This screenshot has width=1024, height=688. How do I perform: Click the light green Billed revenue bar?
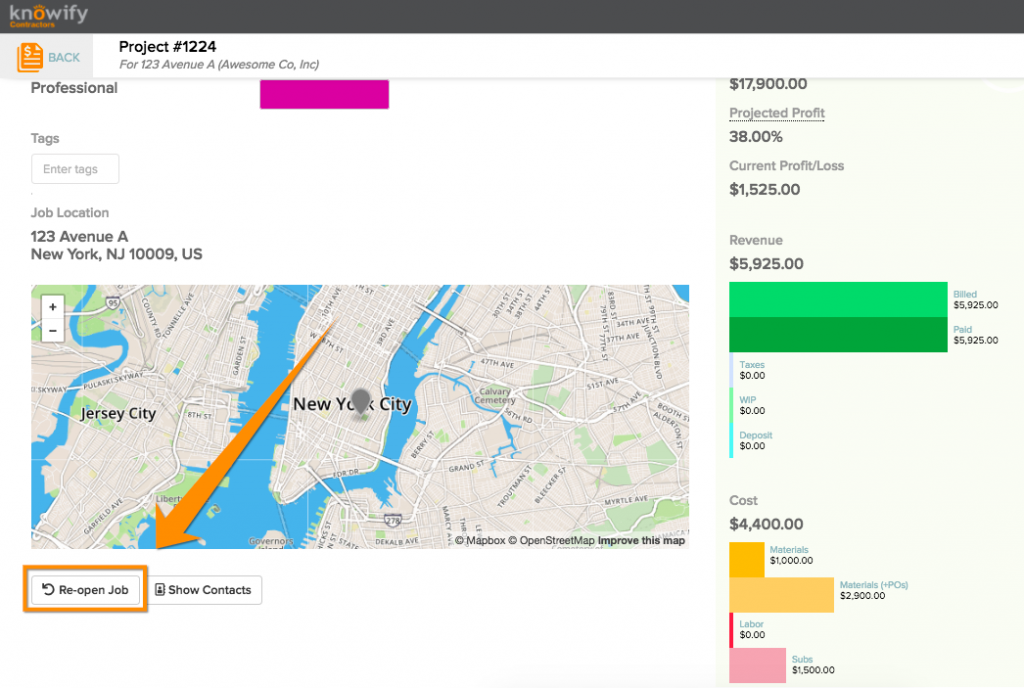coord(838,299)
